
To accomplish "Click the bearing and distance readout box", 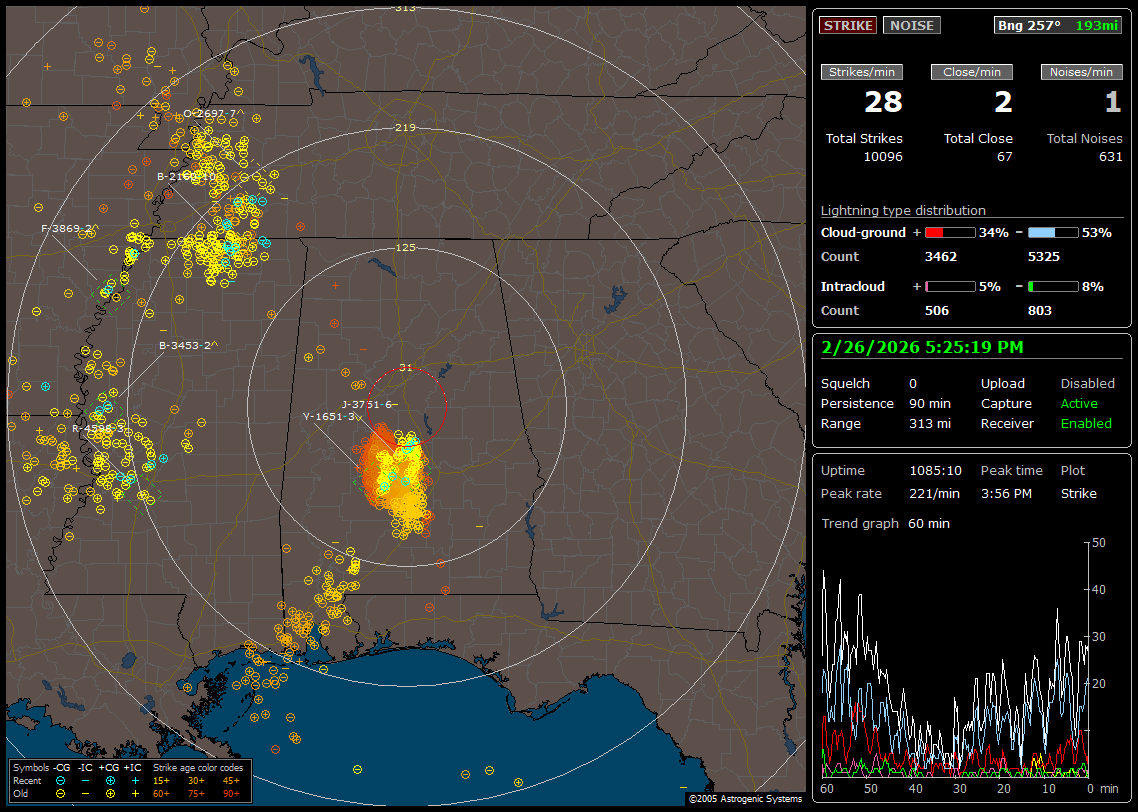I will coord(1058,25).
